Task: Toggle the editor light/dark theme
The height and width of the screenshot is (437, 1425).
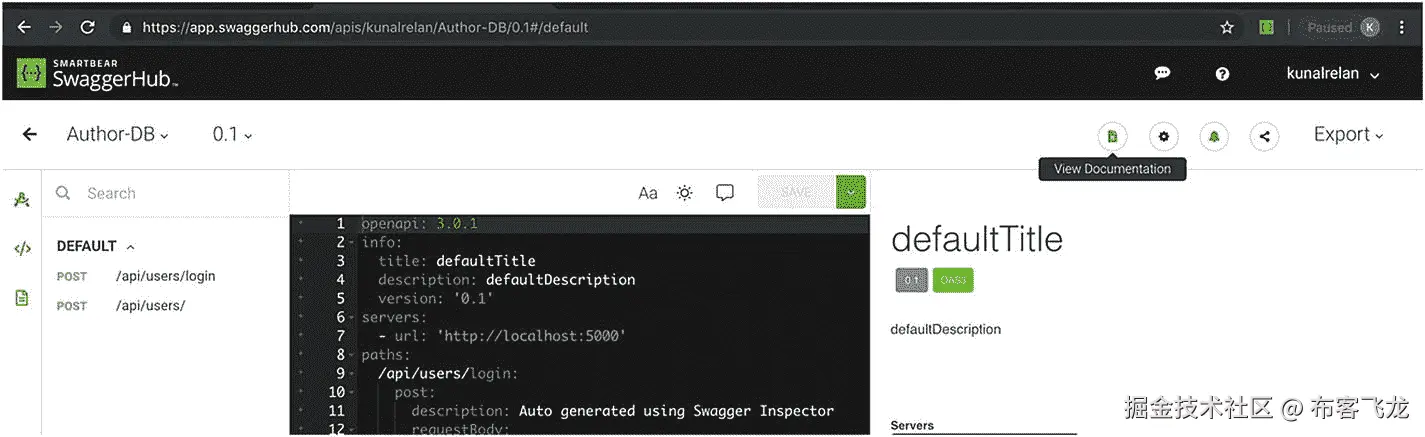Action: click(x=685, y=193)
